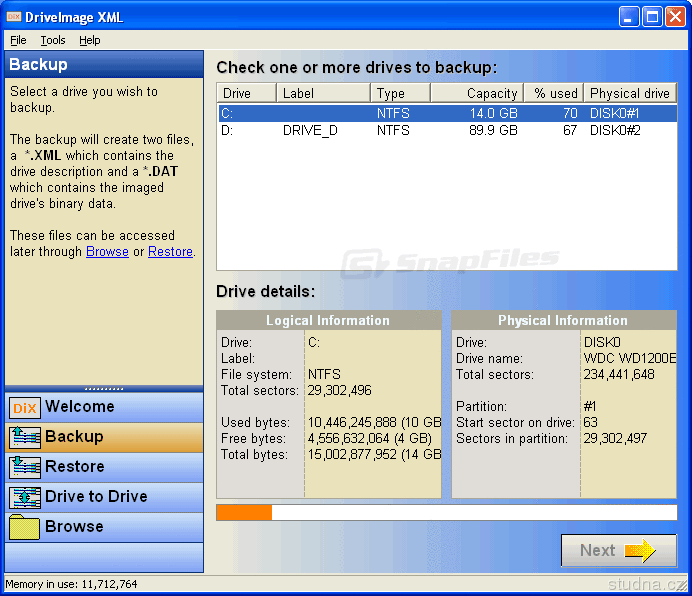Click the physical total sectors 234,441,648
Screen dimensions: 692x596
(x=619, y=374)
